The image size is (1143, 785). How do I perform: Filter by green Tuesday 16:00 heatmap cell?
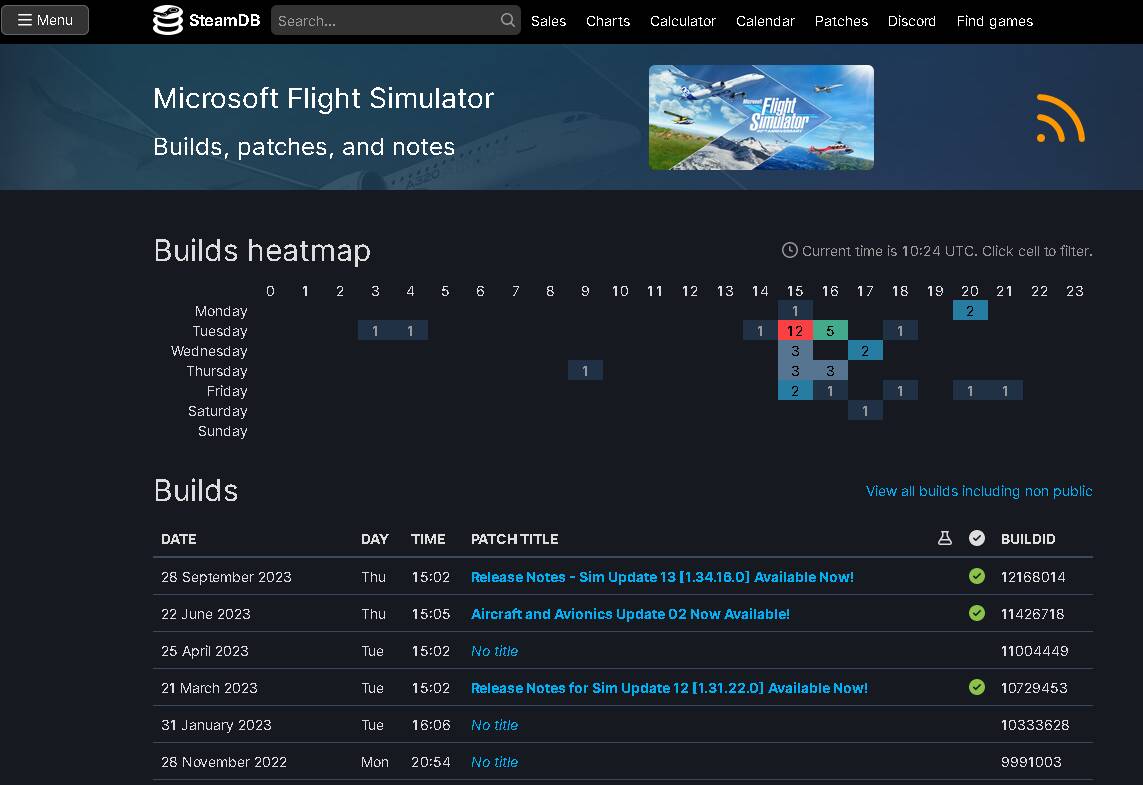pyautogui.click(x=830, y=331)
